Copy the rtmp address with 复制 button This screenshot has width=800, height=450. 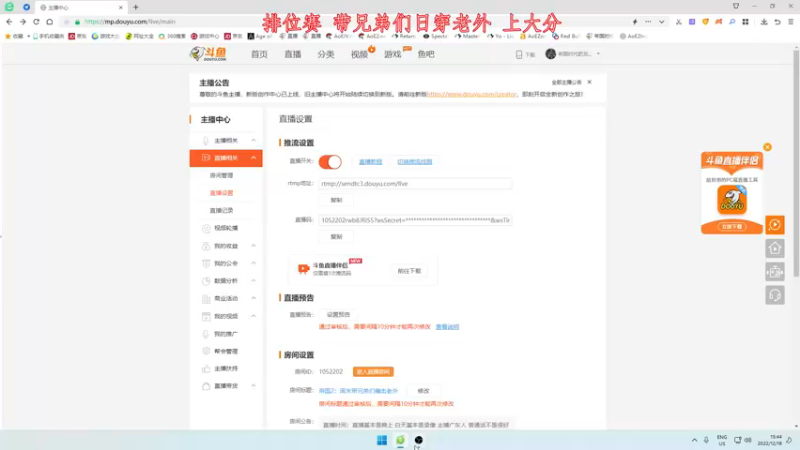tap(336, 200)
